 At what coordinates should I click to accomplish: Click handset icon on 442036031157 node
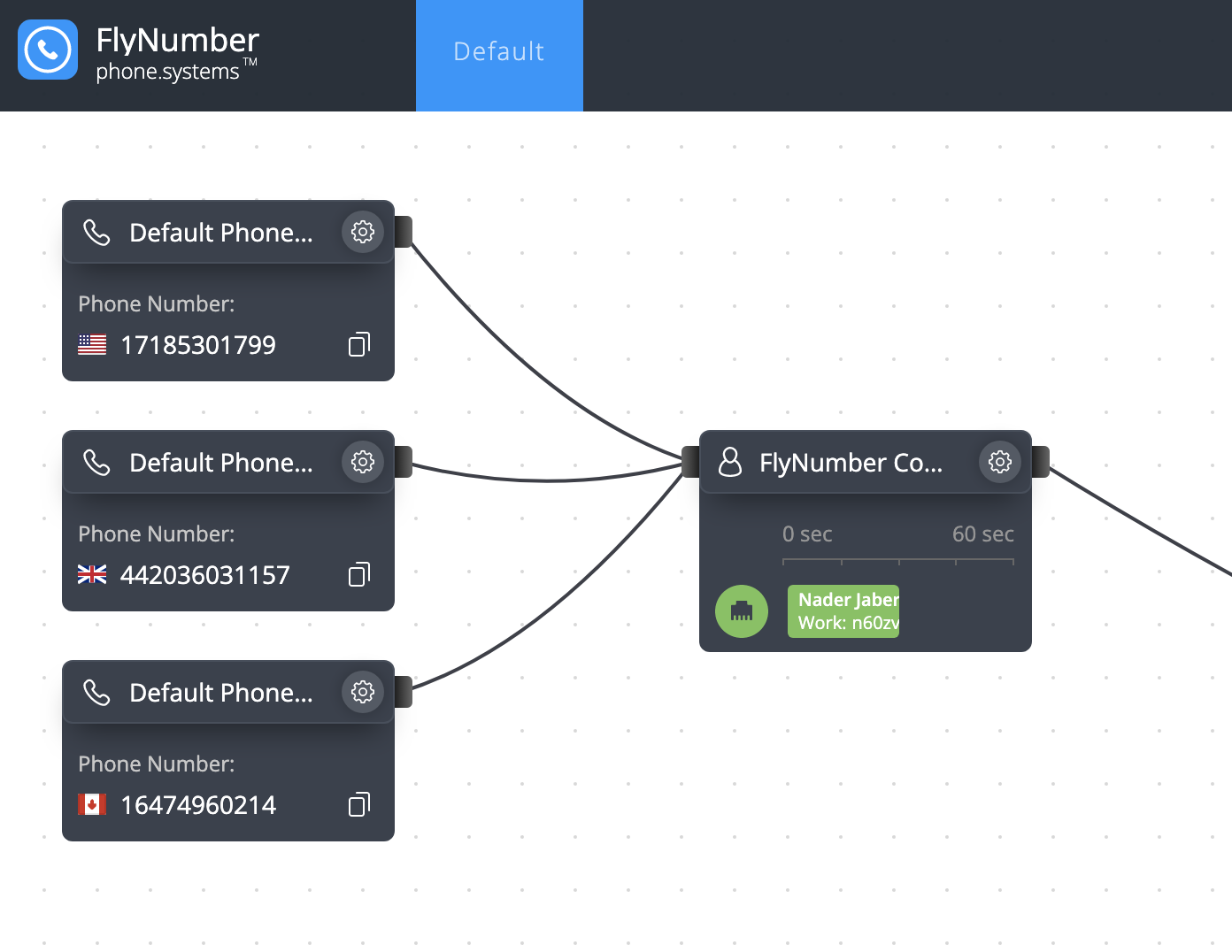[x=96, y=463]
